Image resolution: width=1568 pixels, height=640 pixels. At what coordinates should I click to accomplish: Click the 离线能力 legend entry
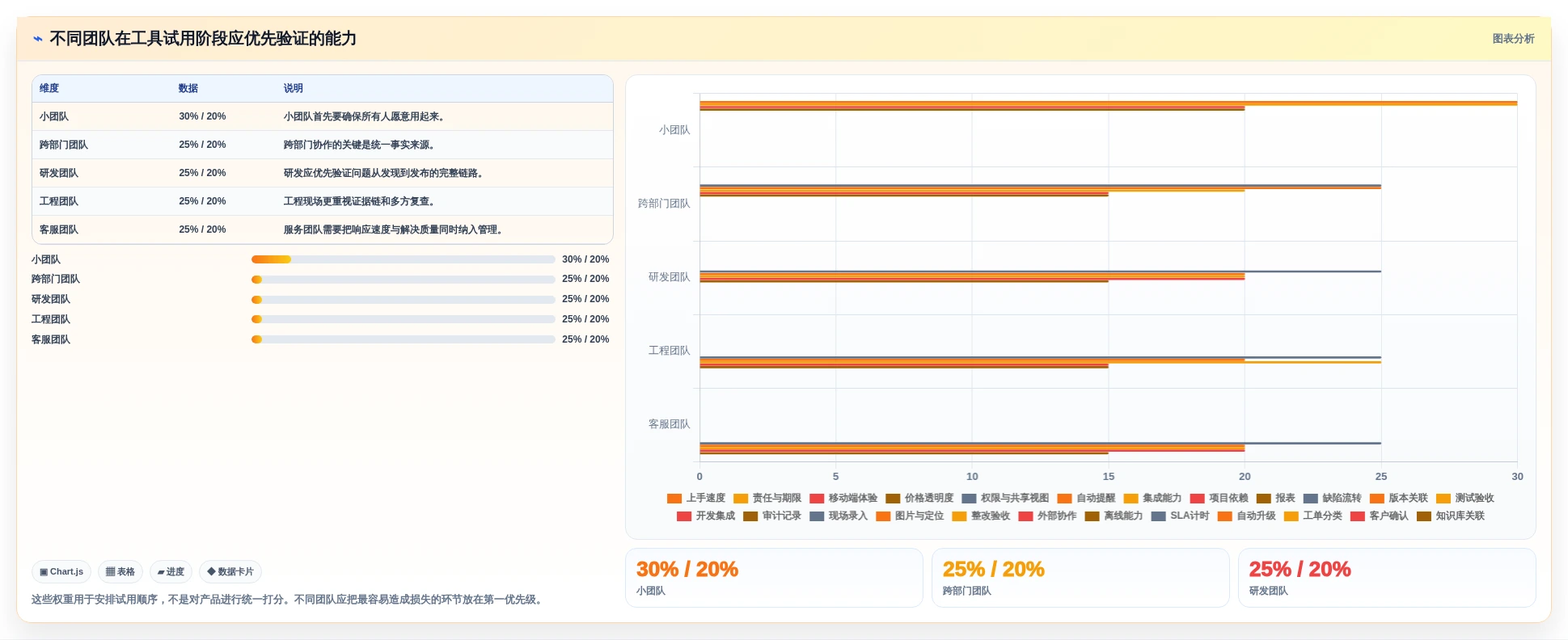click(x=1114, y=516)
